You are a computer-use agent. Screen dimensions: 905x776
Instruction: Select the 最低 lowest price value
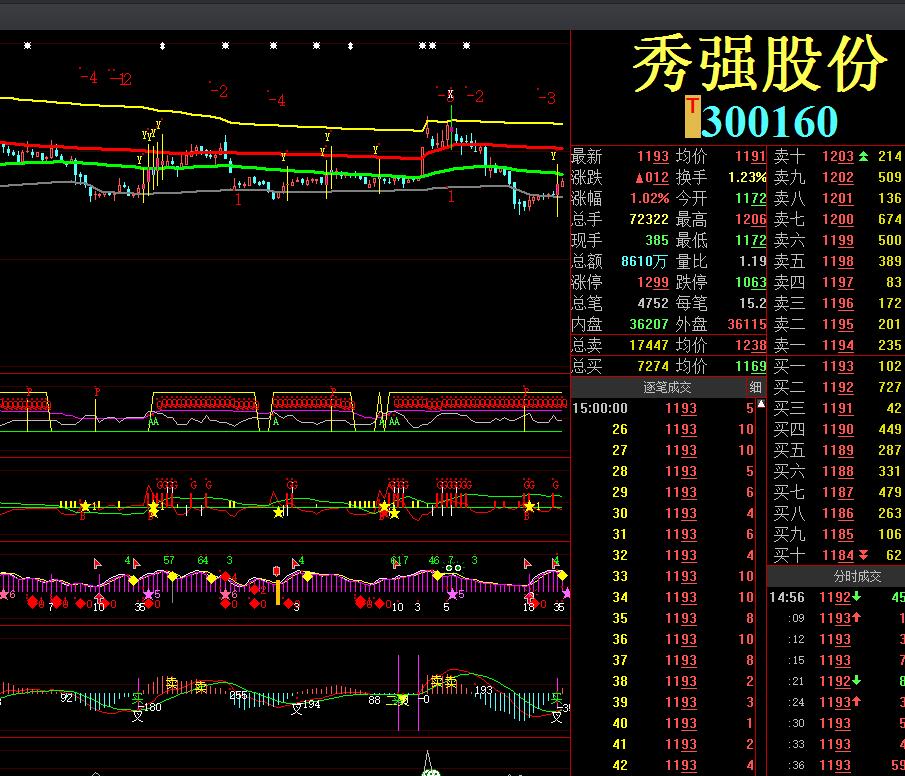[750, 240]
